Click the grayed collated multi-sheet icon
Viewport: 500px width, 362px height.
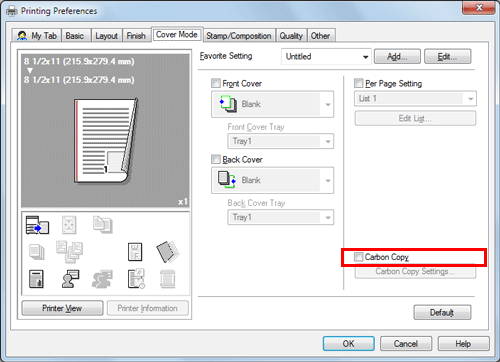tap(69, 252)
